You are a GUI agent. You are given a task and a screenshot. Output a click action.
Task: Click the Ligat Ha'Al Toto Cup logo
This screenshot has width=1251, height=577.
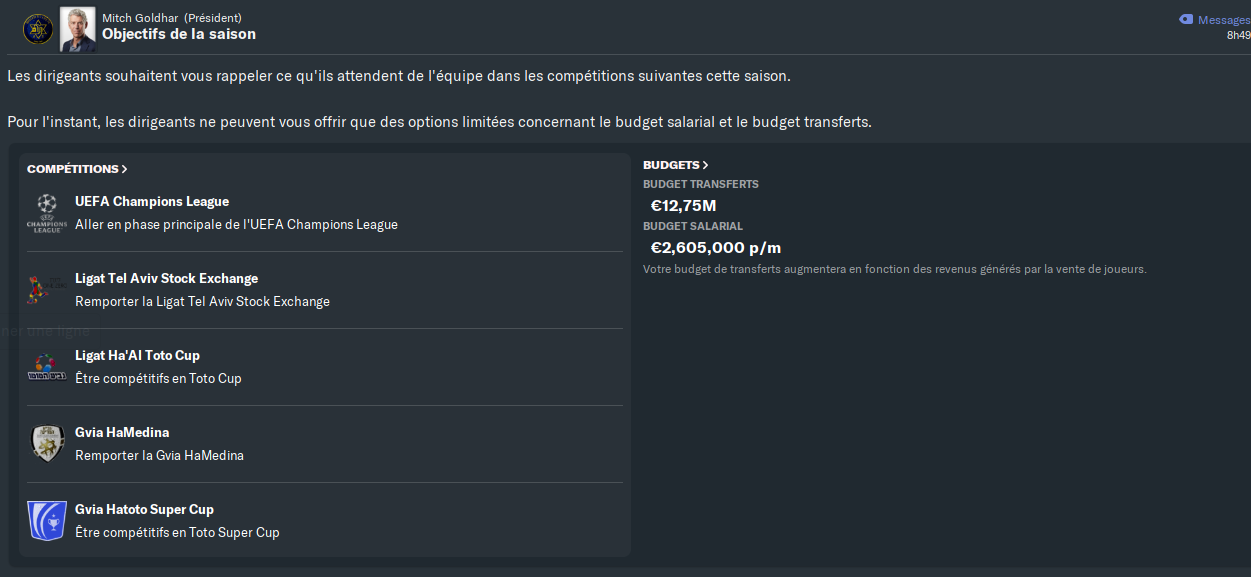click(46, 367)
